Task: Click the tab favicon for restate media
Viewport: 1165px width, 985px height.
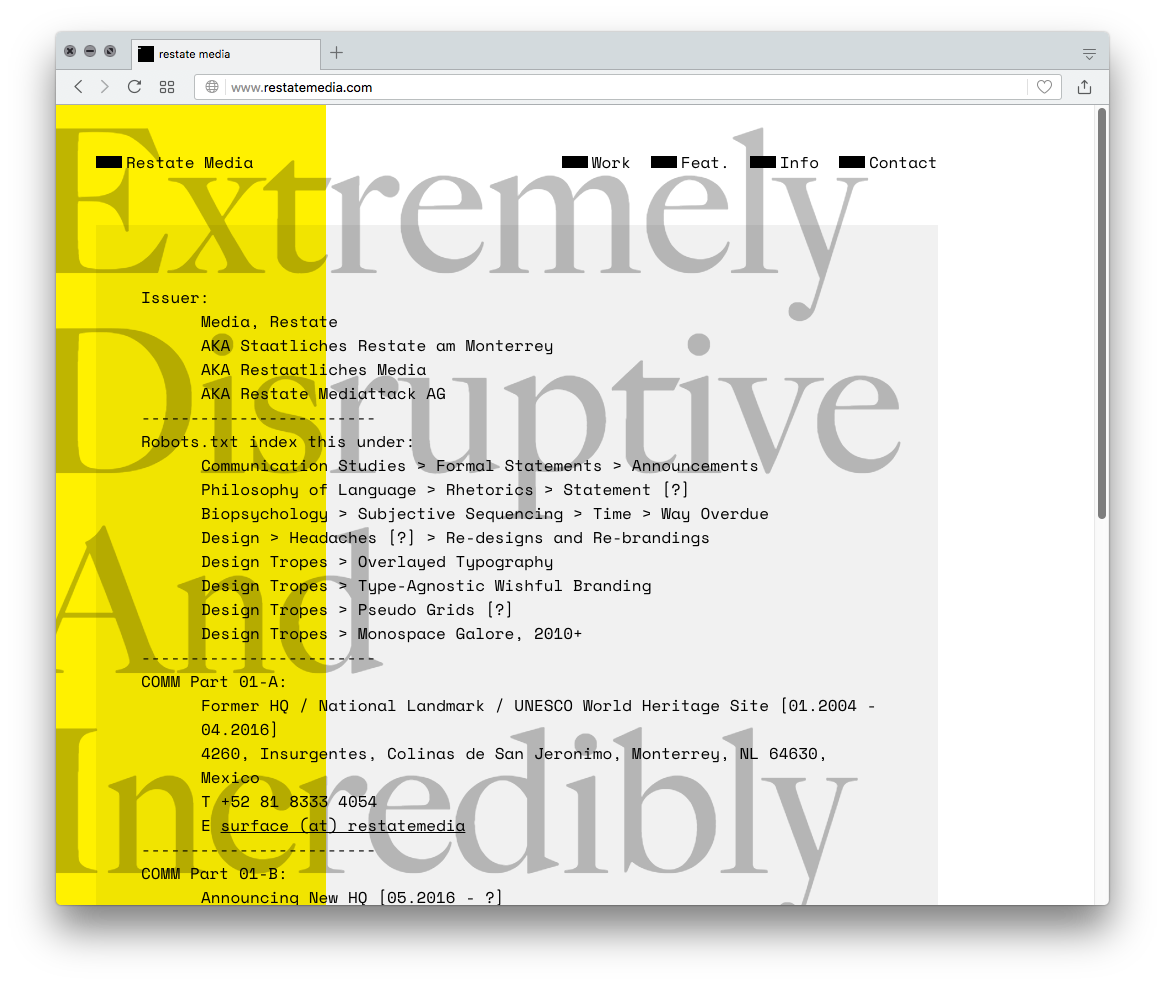Action: click(146, 54)
